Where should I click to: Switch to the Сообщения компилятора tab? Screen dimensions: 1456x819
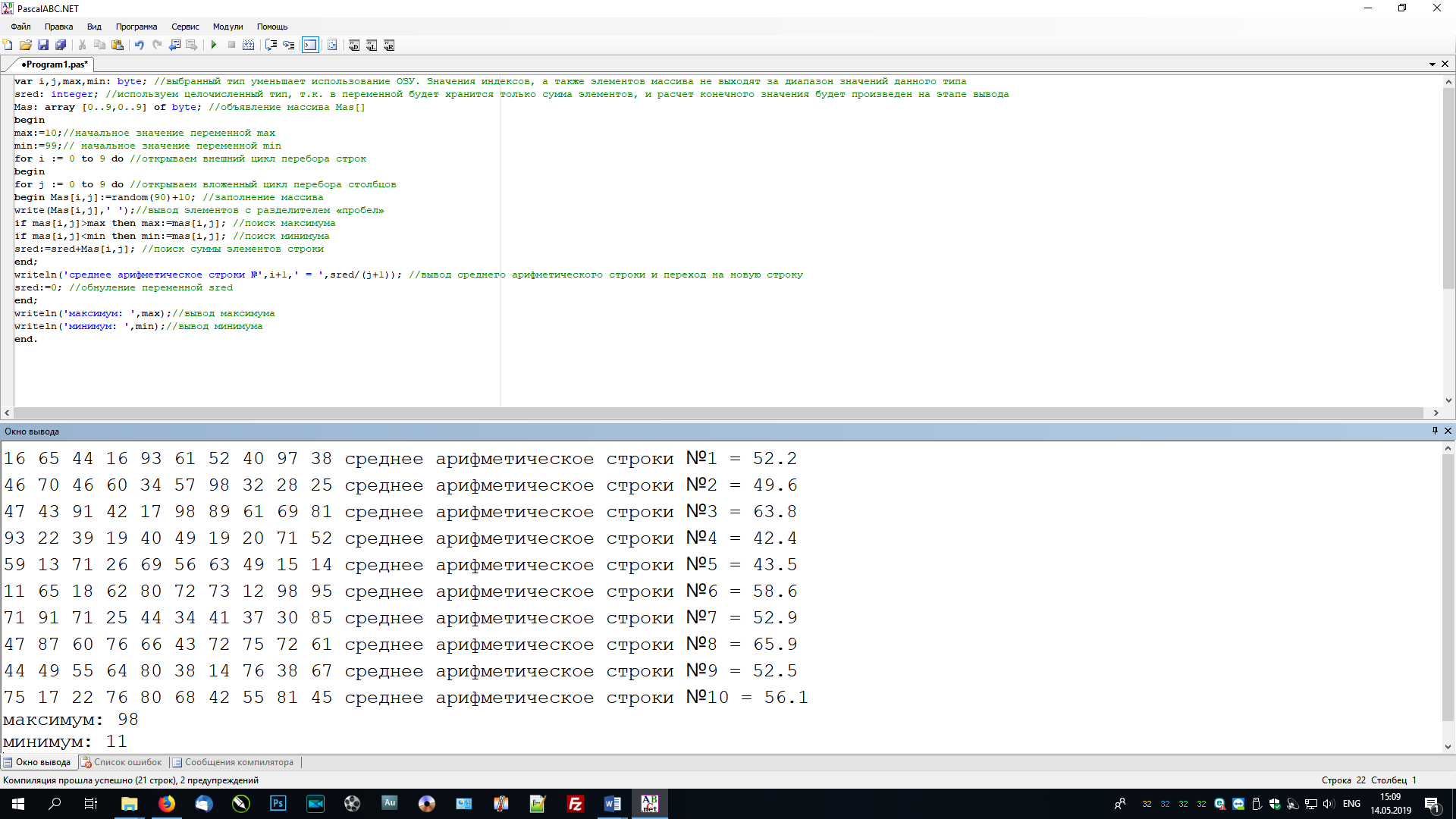[234, 762]
